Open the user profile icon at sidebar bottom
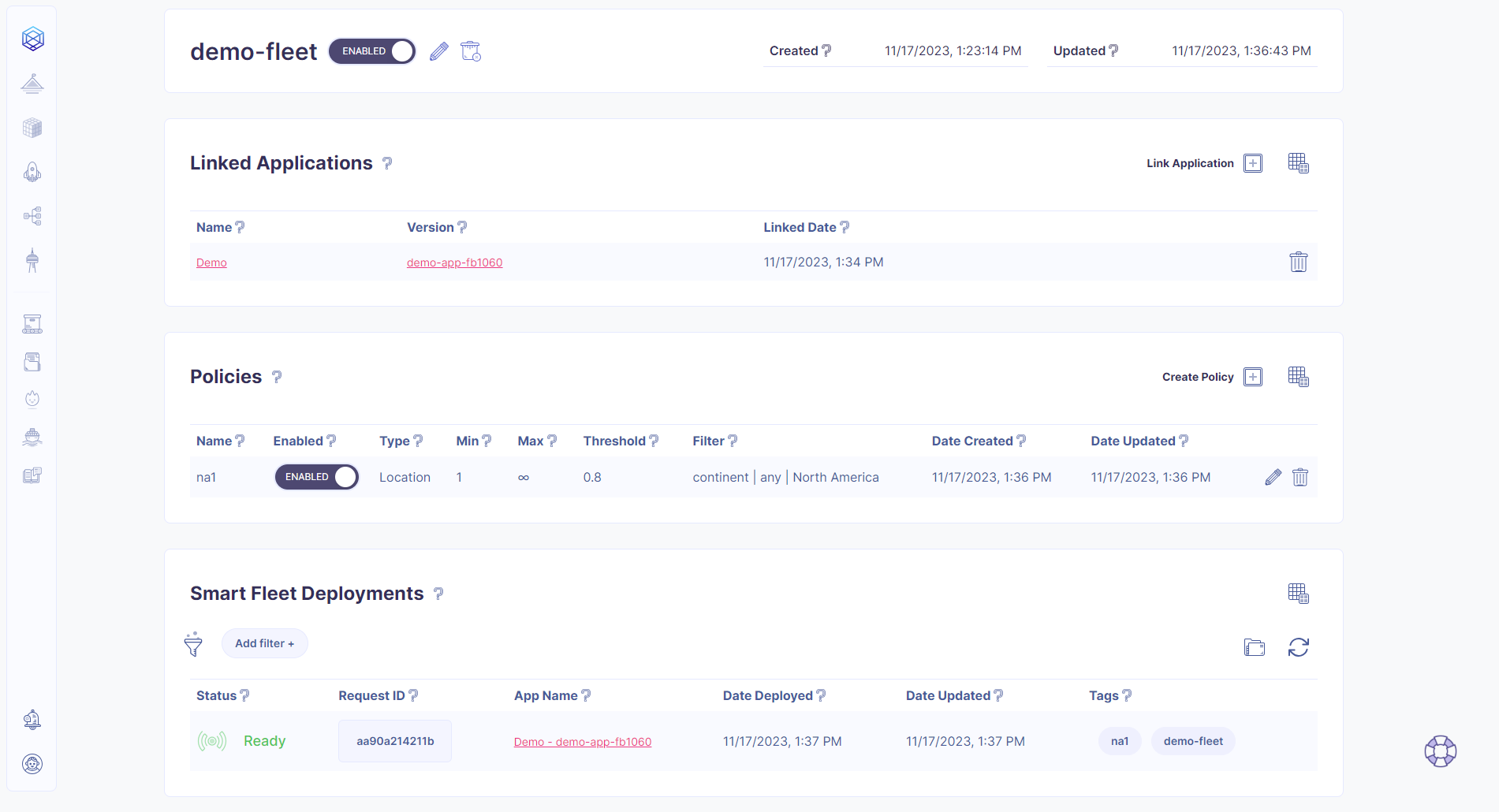The height and width of the screenshot is (812, 1499). pyautogui.click(x=32, y=764)
